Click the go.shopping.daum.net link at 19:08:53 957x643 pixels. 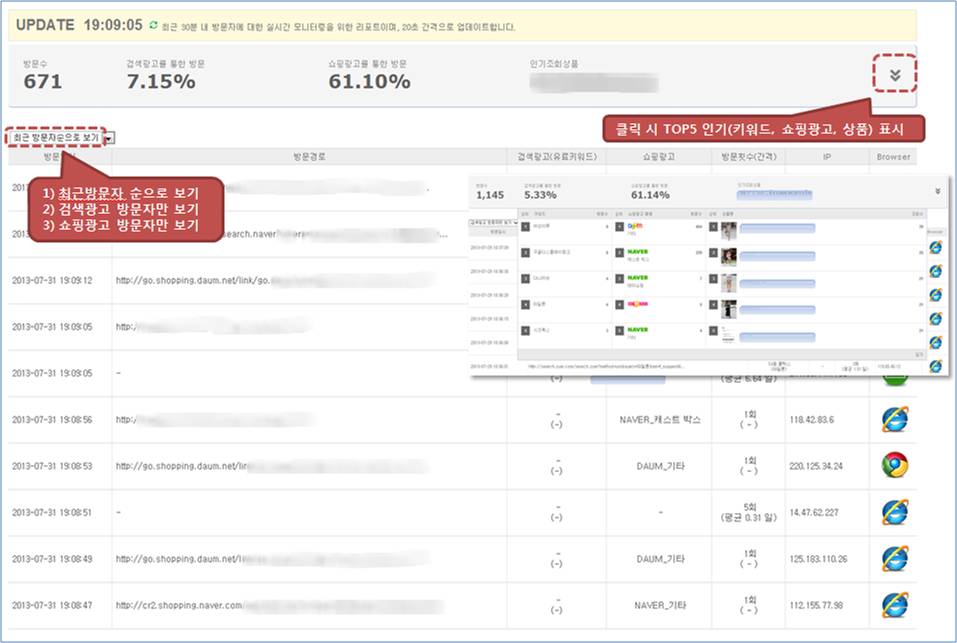coord(180,466)
